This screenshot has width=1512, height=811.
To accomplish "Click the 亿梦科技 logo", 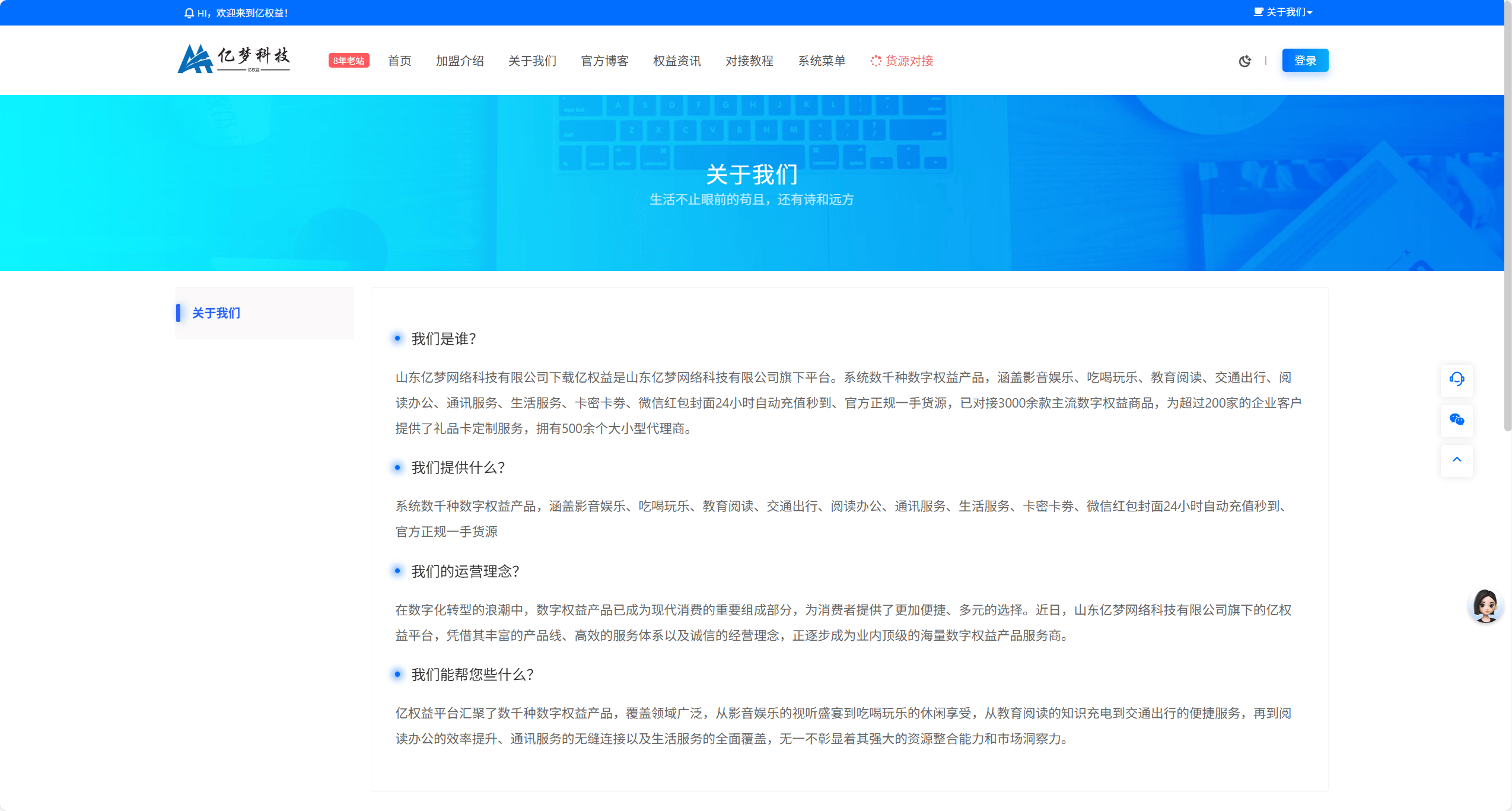I will click(x=234, y=59).
